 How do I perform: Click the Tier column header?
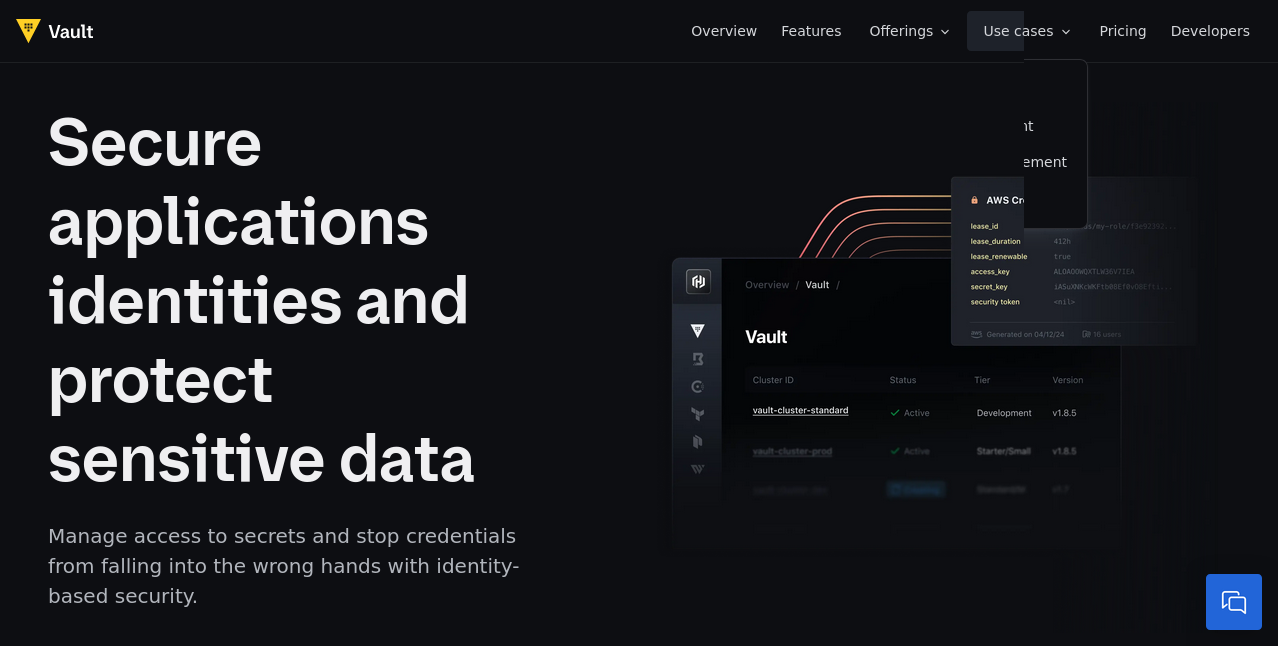click(982, 380)
